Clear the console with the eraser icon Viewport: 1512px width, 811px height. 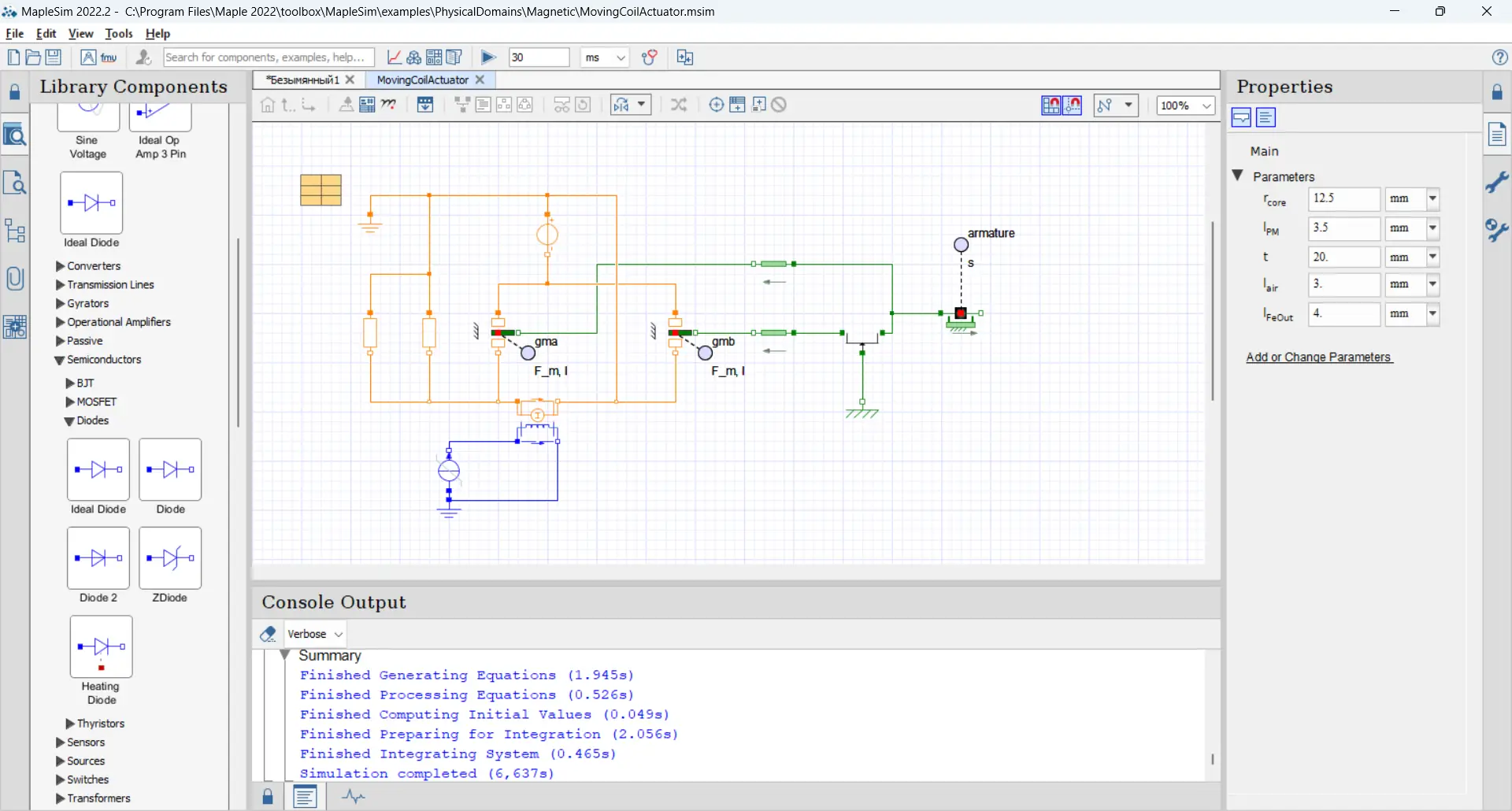[268, 634]
